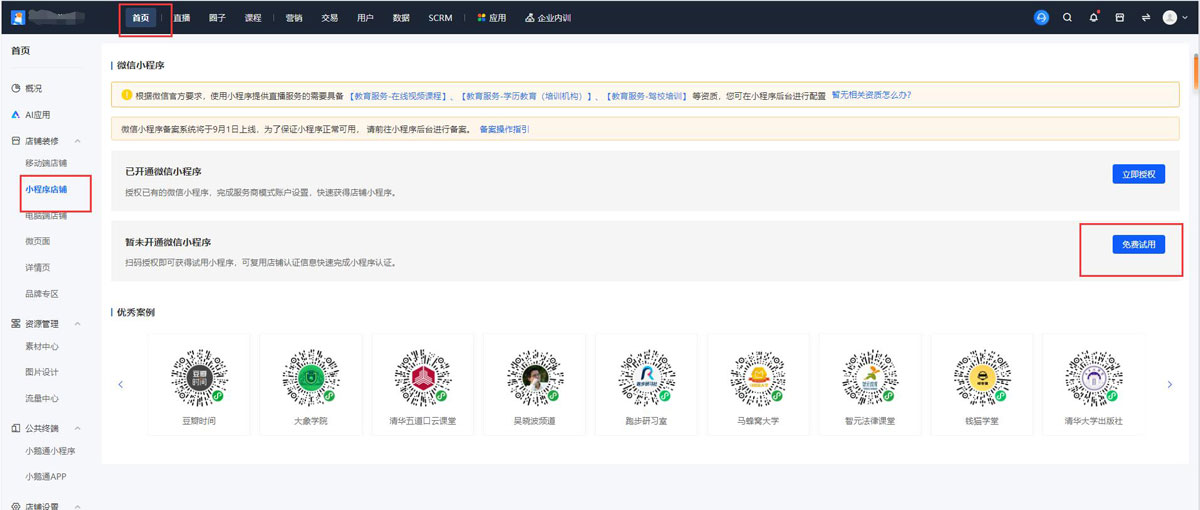1200x510 pixels.
Task: Open the SCRM top menu
Action: click(x=440, y=18)
